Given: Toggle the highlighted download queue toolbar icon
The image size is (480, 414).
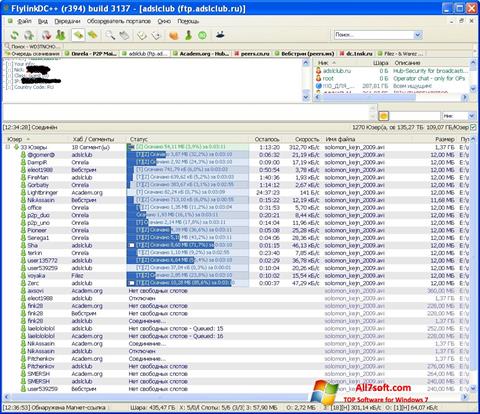Looking at the screenshot, I should point(78,35).
